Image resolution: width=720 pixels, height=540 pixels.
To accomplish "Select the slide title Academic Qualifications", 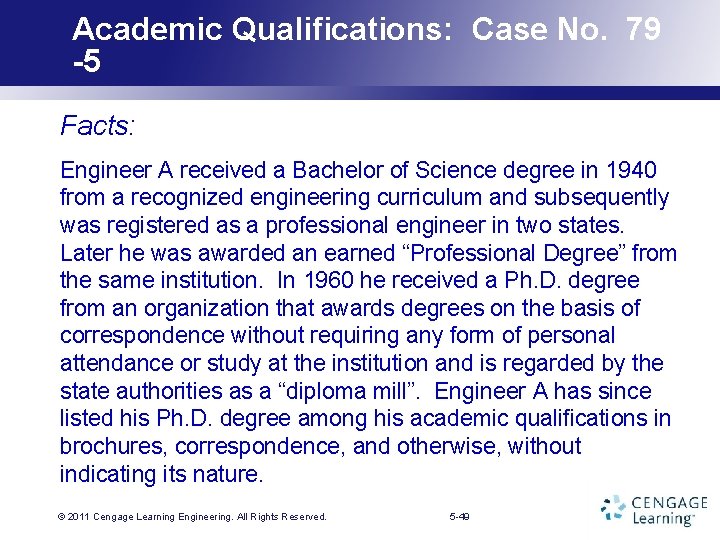I will point(262,28).
